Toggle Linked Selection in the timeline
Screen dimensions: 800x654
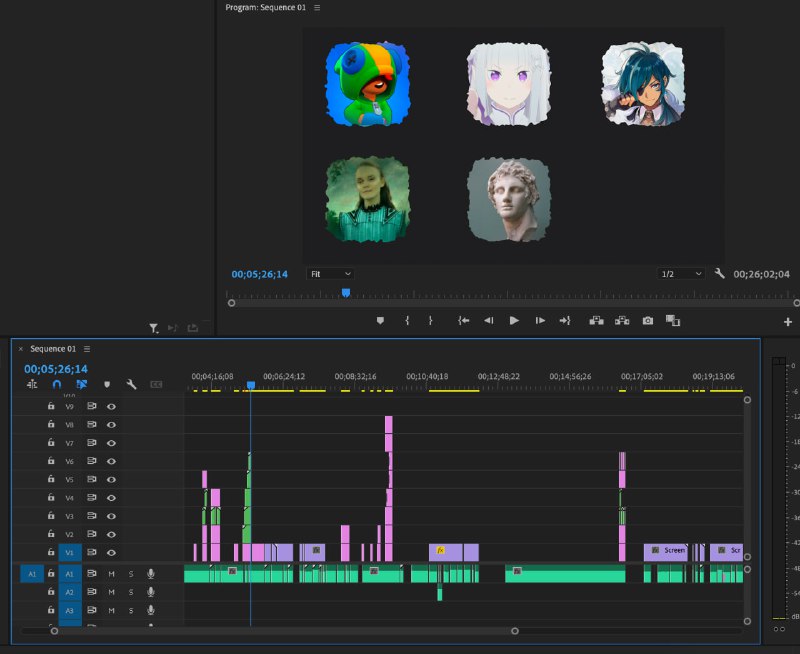point(82,384)
